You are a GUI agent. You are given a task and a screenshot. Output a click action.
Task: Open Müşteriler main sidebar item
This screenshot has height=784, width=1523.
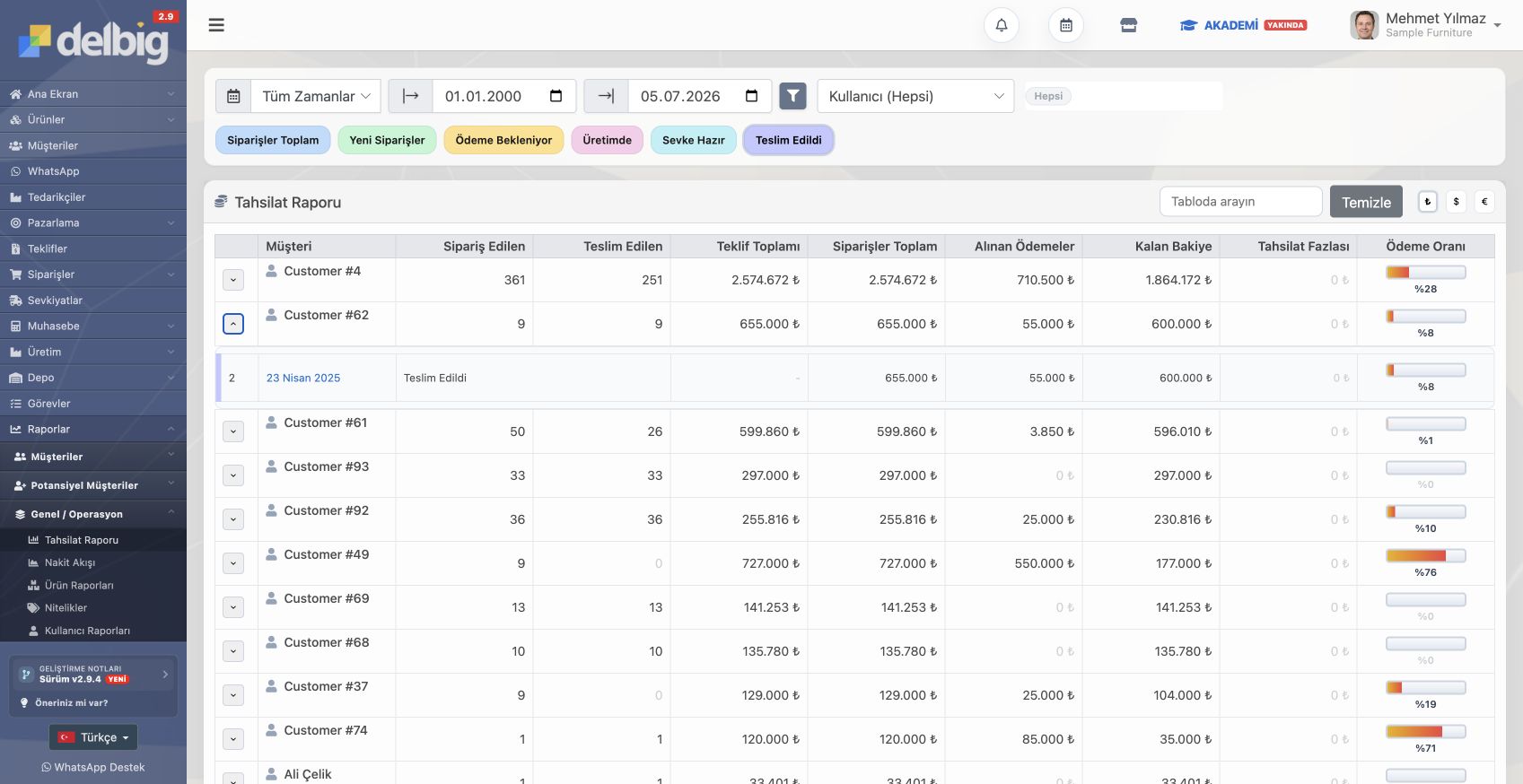(x=93, y=145)
